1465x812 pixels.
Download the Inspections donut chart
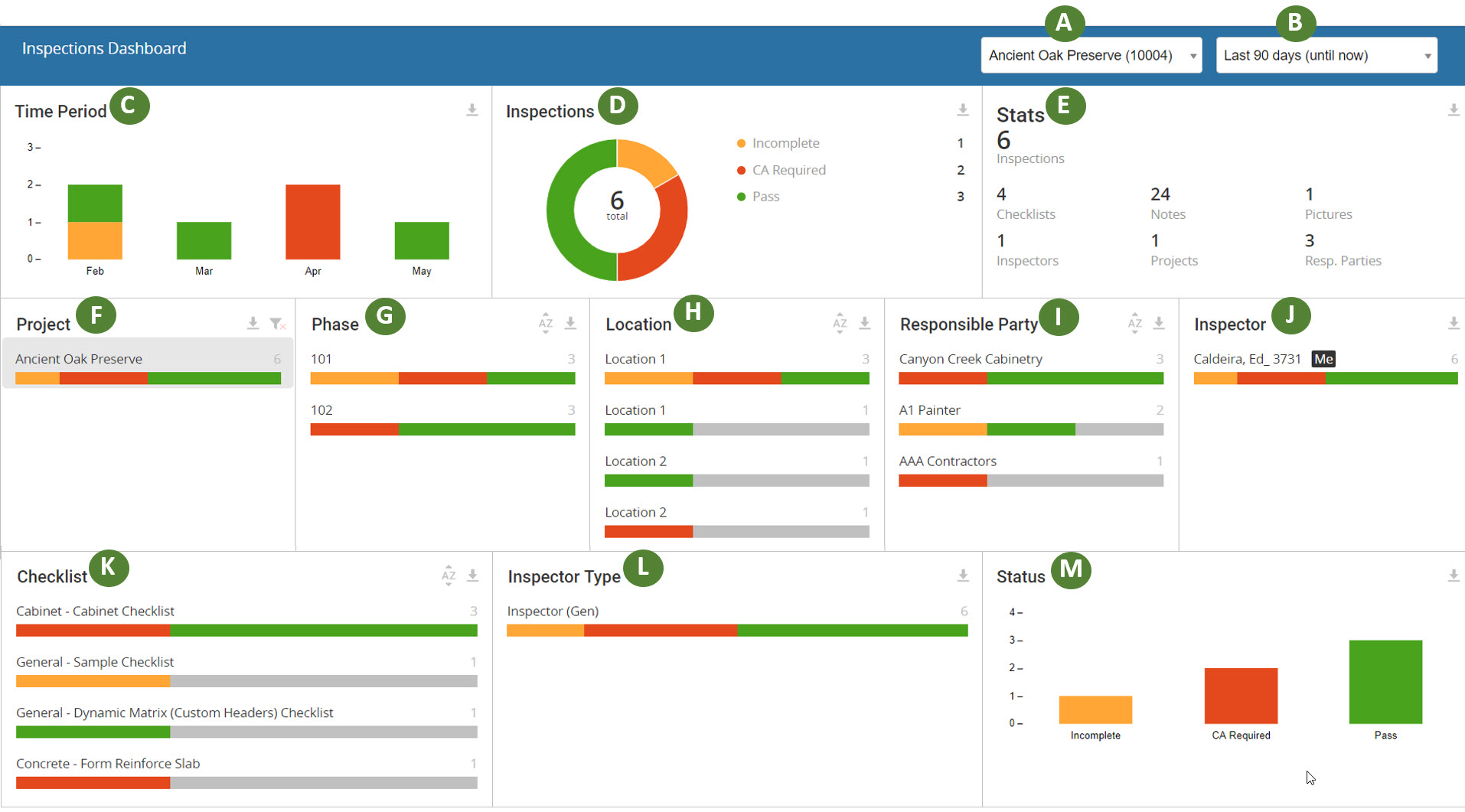coord(963,110)
